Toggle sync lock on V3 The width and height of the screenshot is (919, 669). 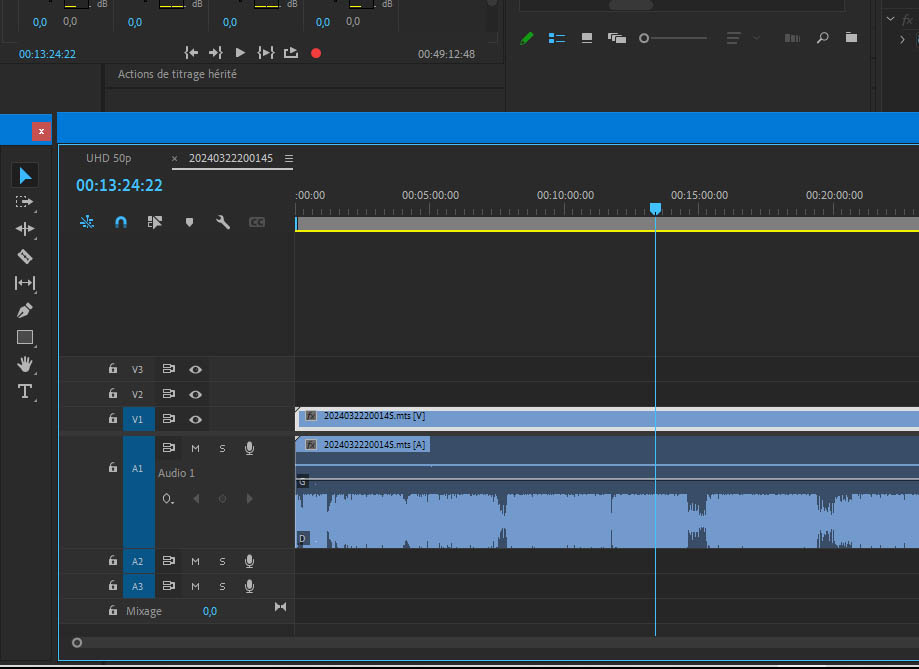tap(169, 369)
